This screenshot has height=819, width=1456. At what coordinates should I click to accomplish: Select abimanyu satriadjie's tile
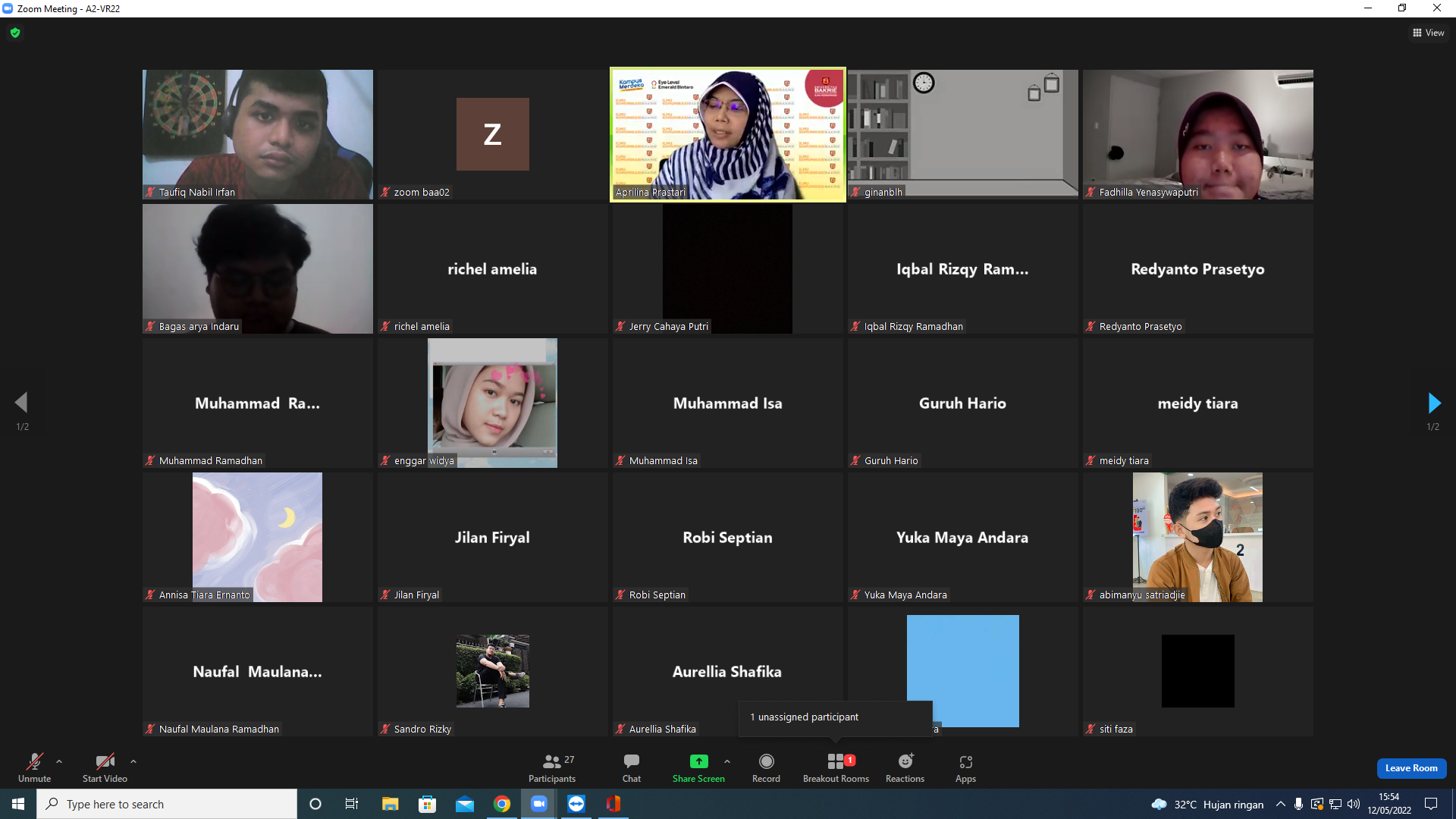pos(1198,537)
